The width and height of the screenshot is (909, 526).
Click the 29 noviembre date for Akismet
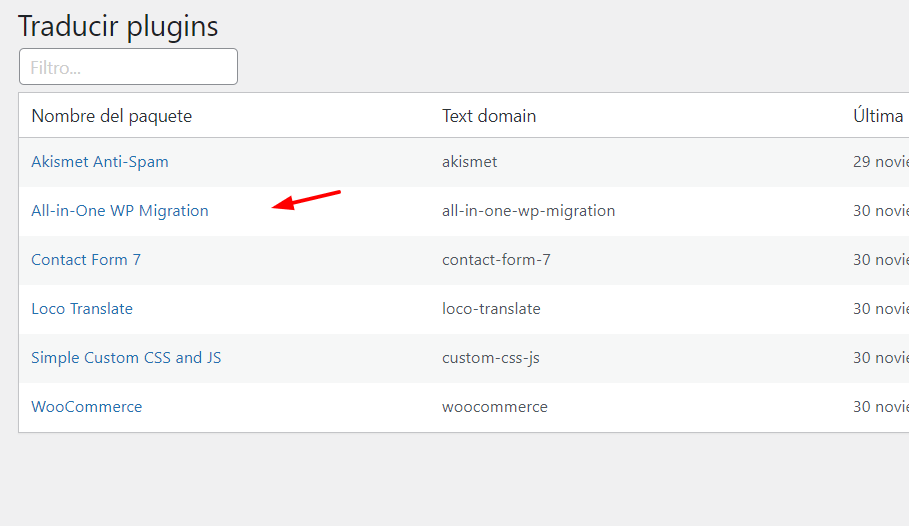(881, 162)
